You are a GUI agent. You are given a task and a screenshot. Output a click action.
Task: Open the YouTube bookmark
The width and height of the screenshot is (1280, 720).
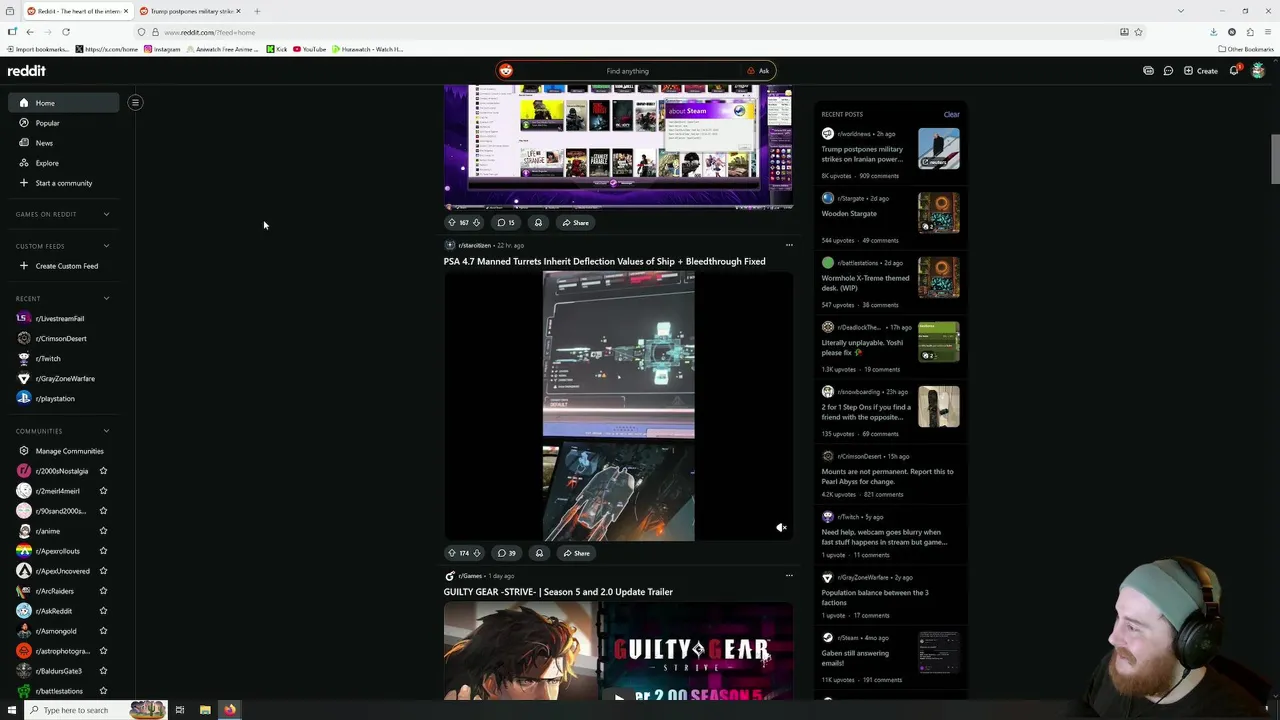(310, 49)
